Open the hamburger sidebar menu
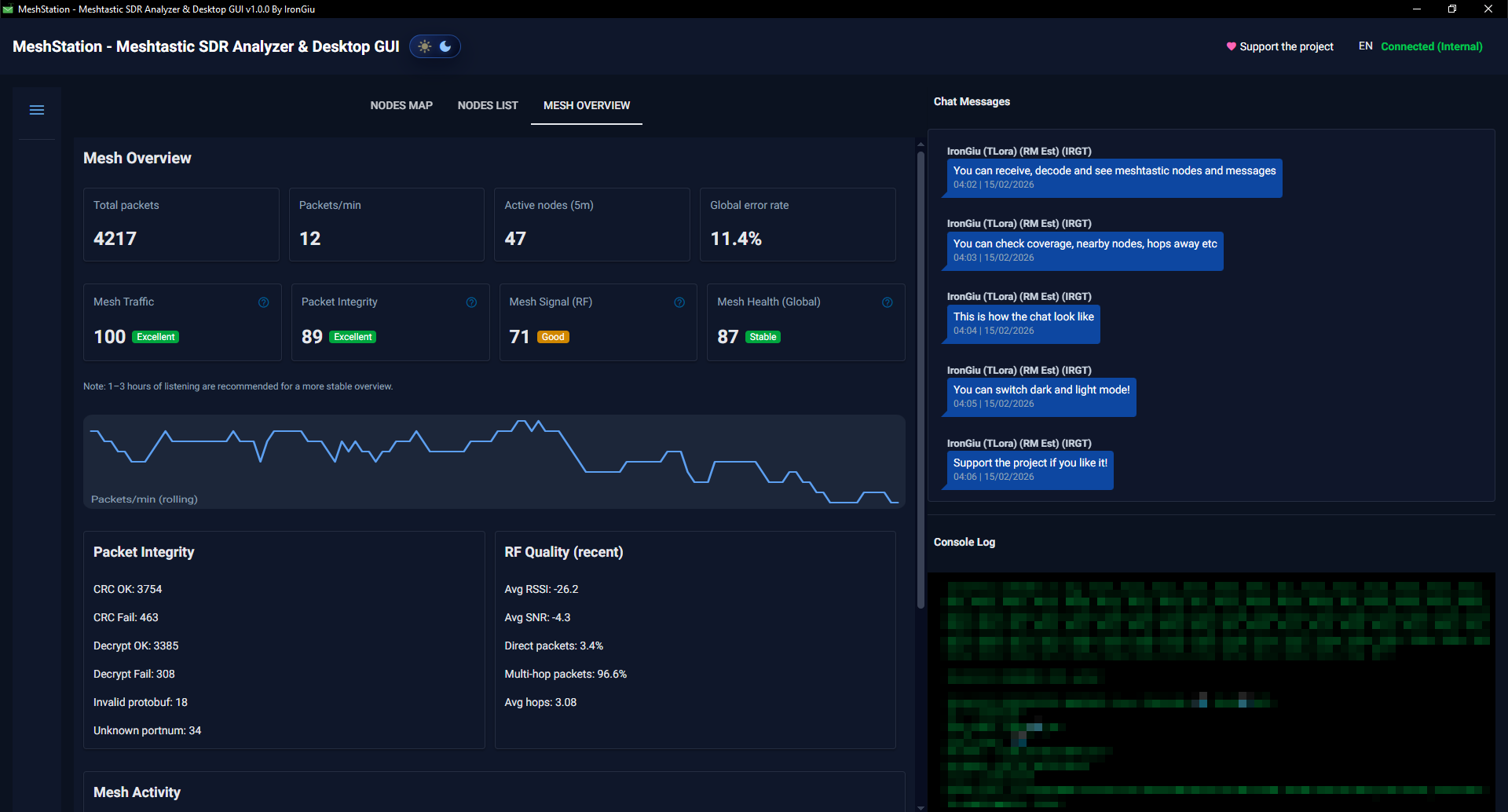1508x812 pixels. pyautogui.click(x=37, y=110)
